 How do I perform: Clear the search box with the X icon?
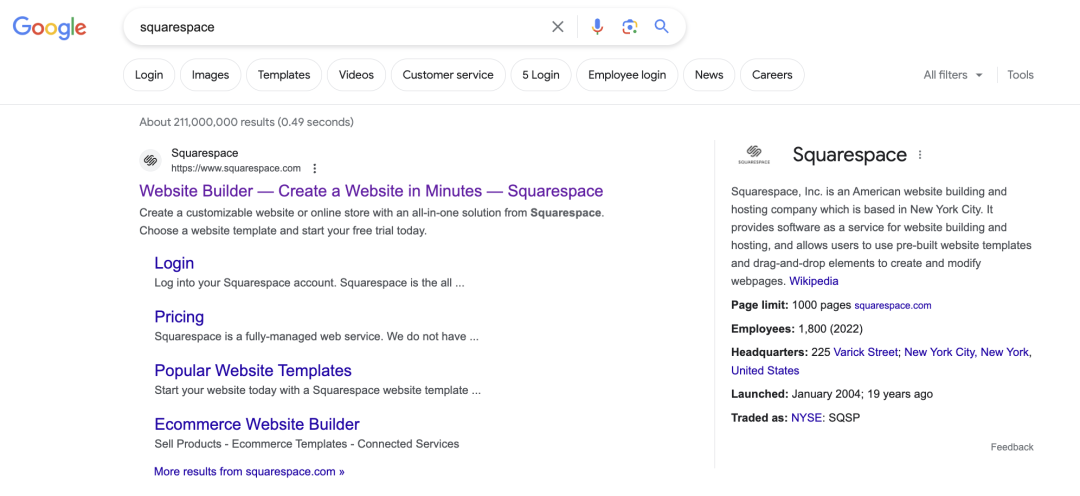click(558, 27)
